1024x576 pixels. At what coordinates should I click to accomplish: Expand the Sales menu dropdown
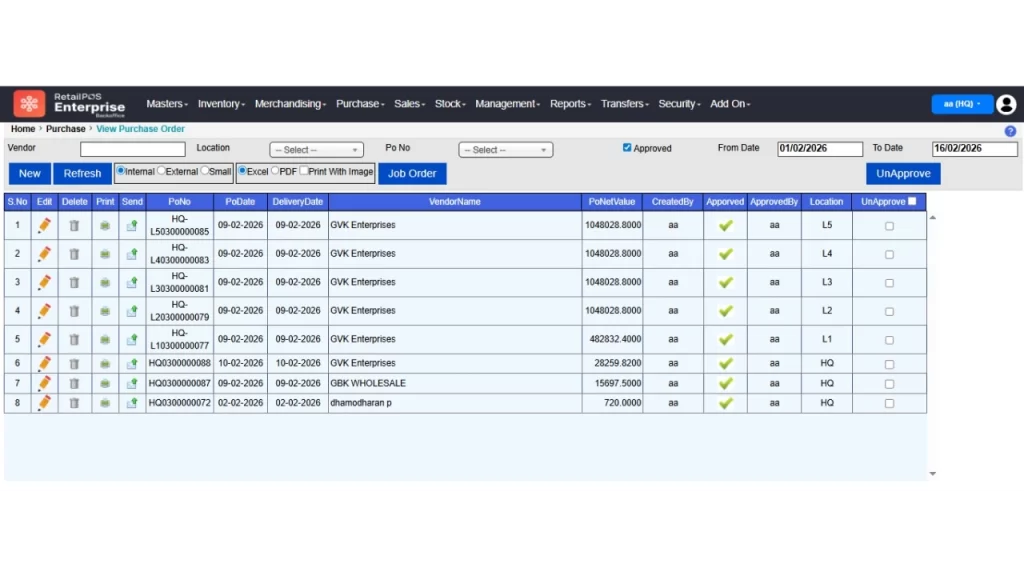tap(409, 104)
